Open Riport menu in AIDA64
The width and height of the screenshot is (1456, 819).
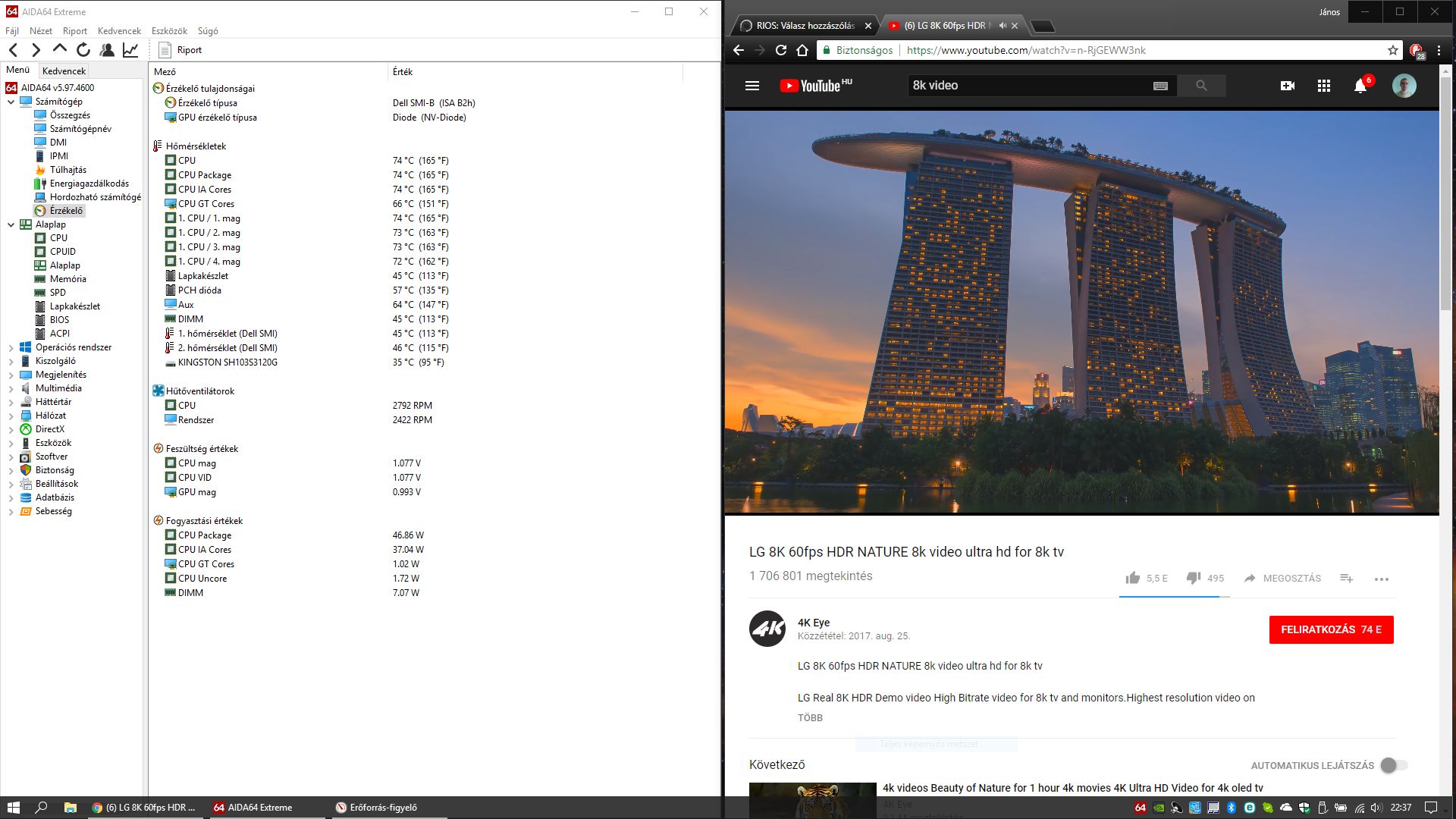point(75,31)
